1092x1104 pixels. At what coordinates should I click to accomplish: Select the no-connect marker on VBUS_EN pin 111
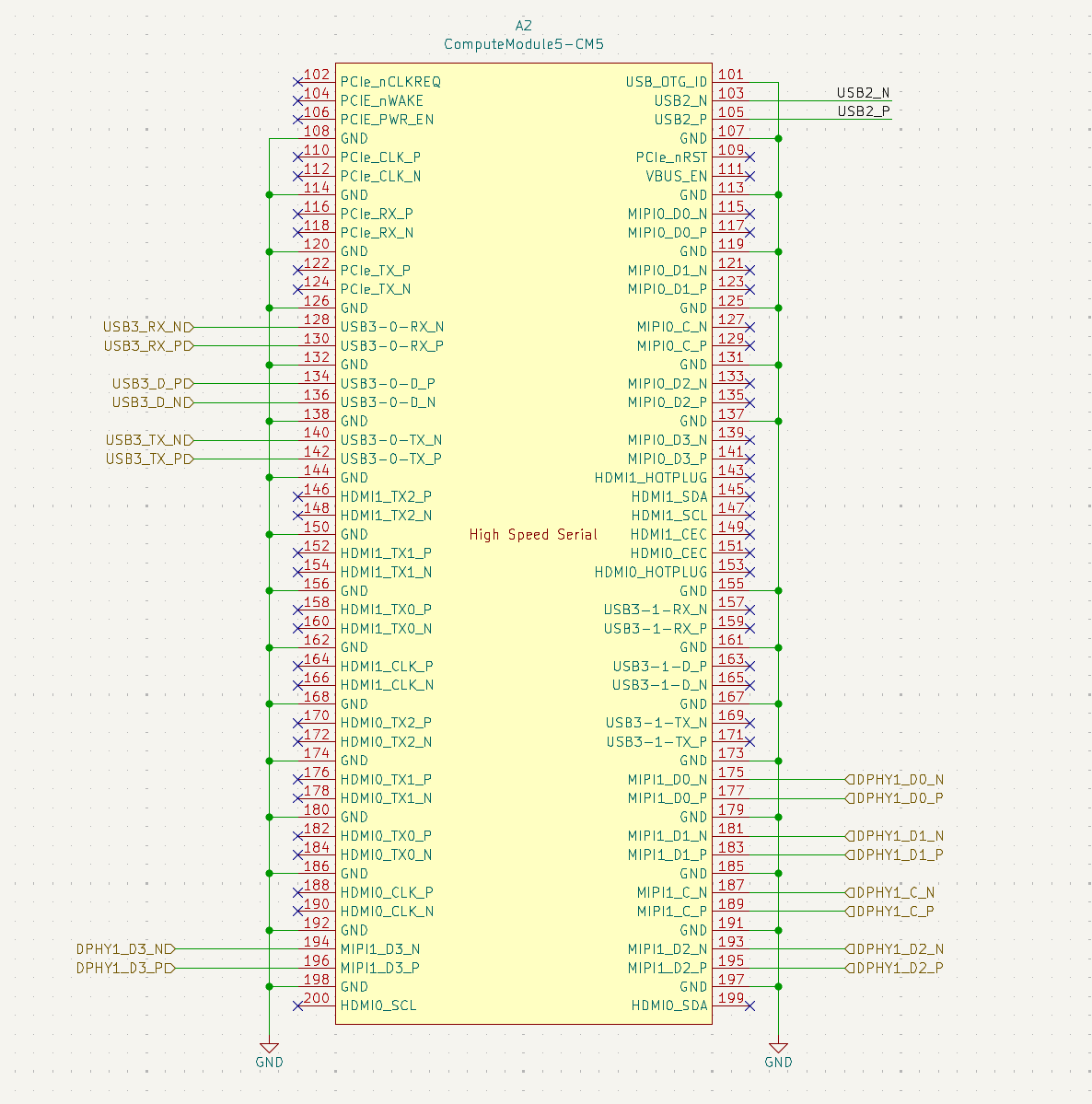749,176
